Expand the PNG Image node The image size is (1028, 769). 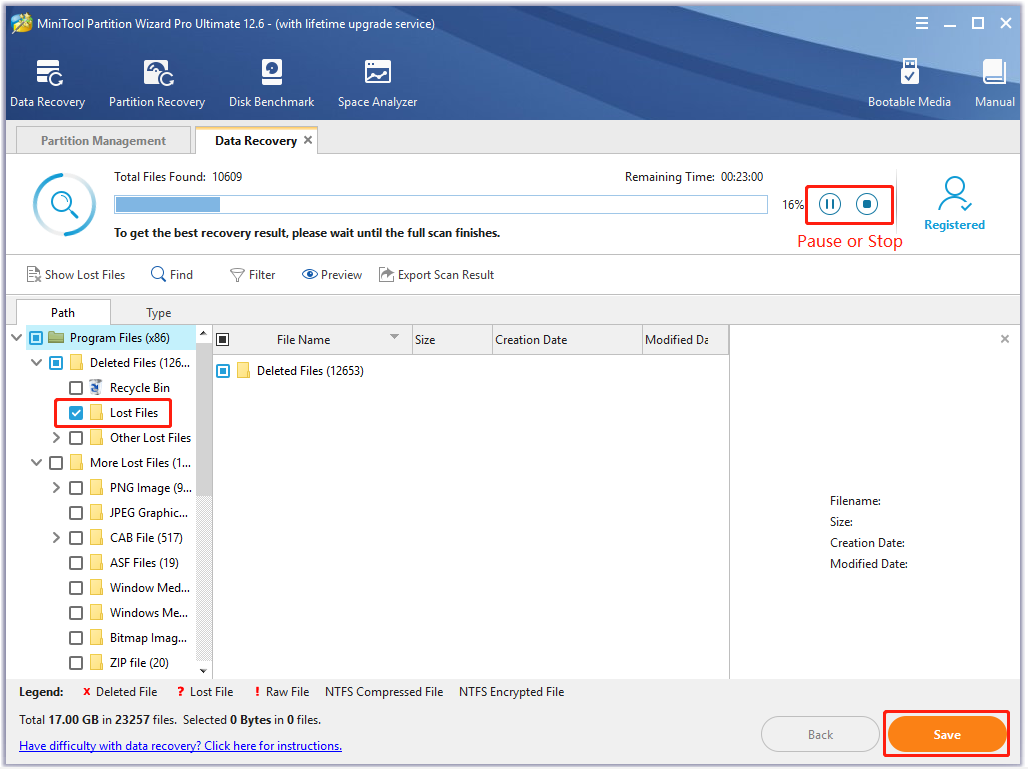[x=56, y=488]
